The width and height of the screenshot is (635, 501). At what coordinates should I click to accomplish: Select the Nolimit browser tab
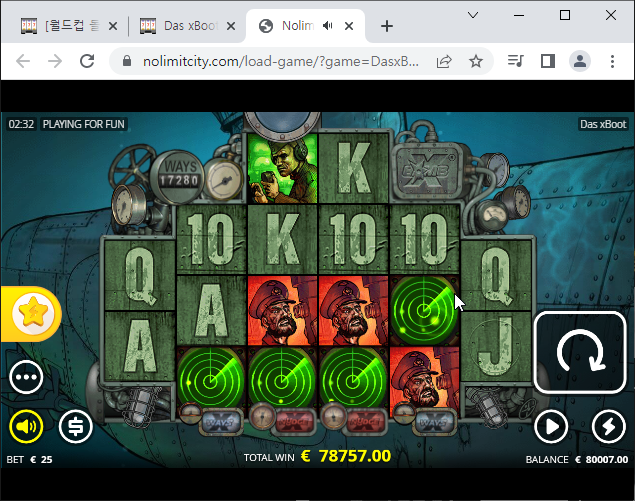(300, 26)
